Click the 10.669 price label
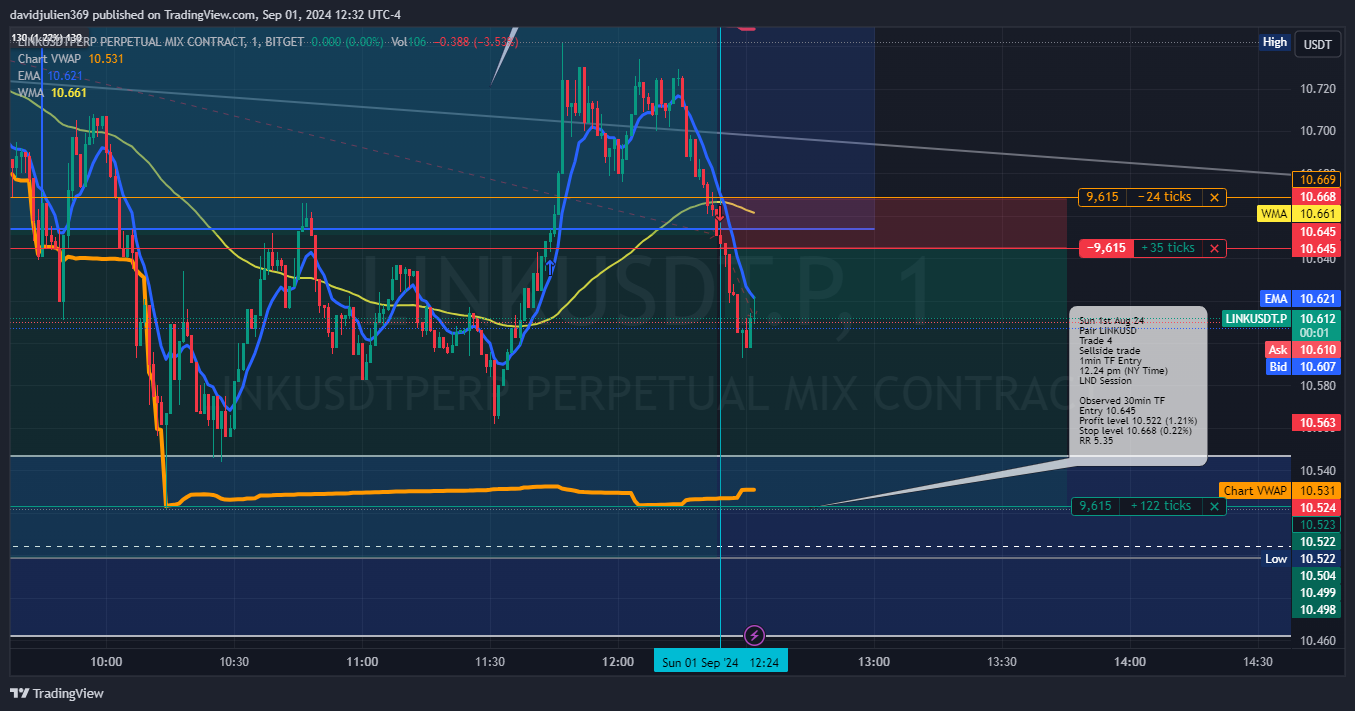1355x711 pixels. point(1315,180)
